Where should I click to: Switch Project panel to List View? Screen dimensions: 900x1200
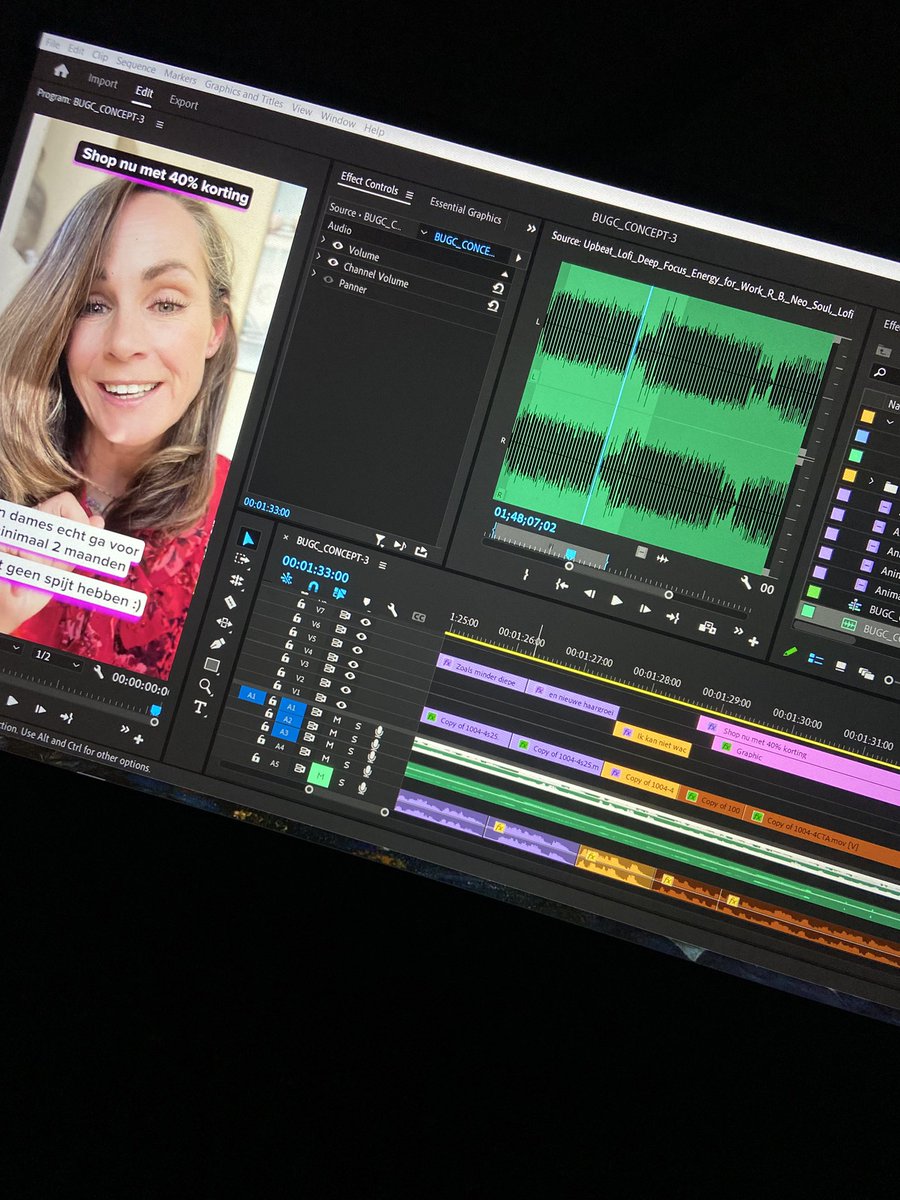click(x=815, y=658)
